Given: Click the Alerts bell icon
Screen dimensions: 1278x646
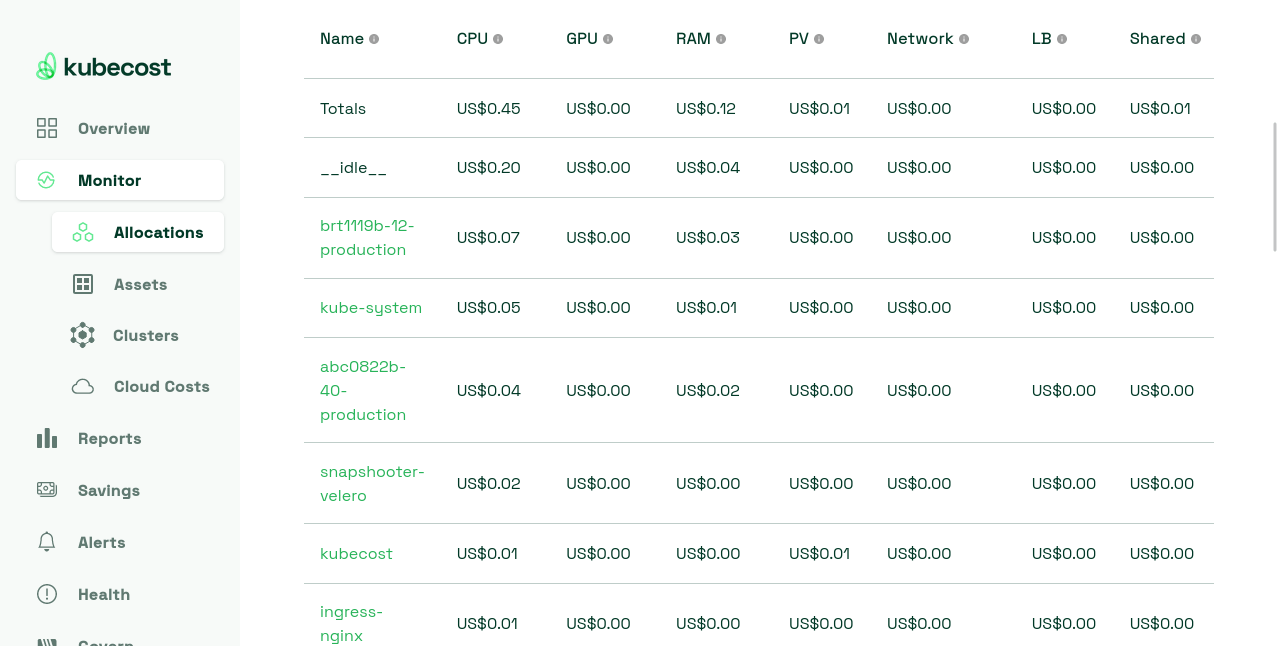Looking at the screenshot, I should 47,542.
